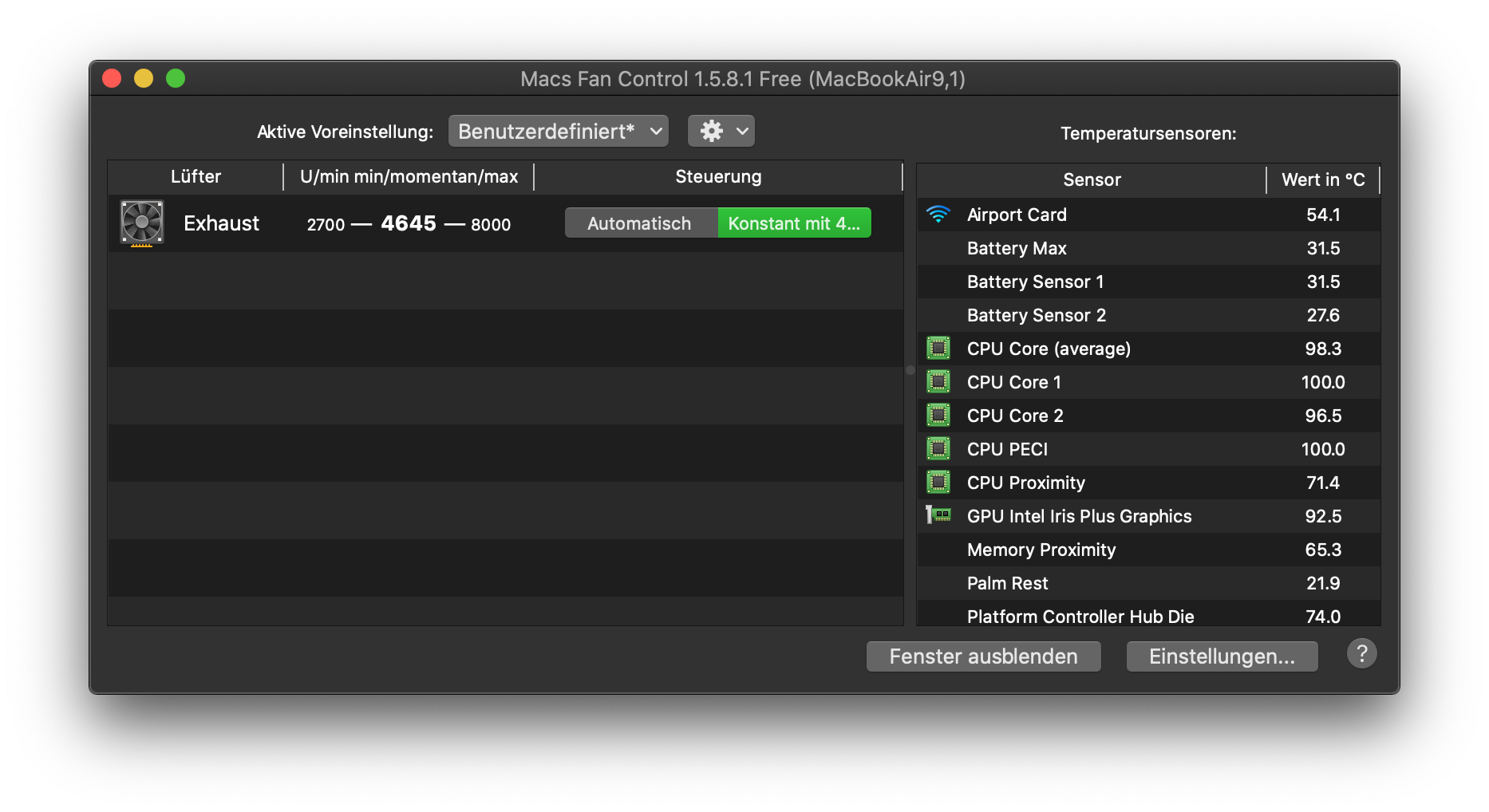Click the U/min min/momentan/max column header
Viewport: 1489px width, 812px height.
[409, 177]
